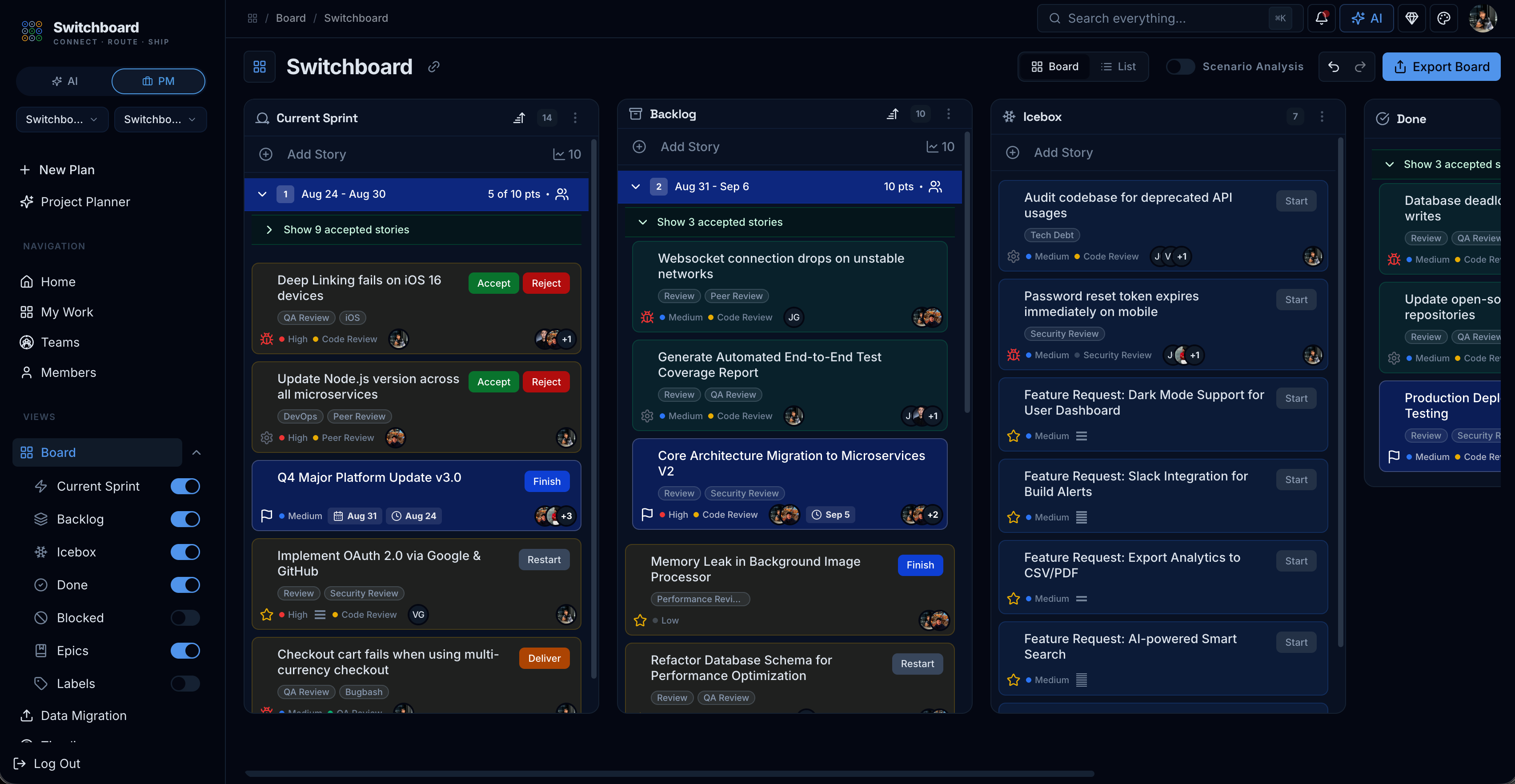Click the star icon on Dark Mode Support card

click(1013, 436)
